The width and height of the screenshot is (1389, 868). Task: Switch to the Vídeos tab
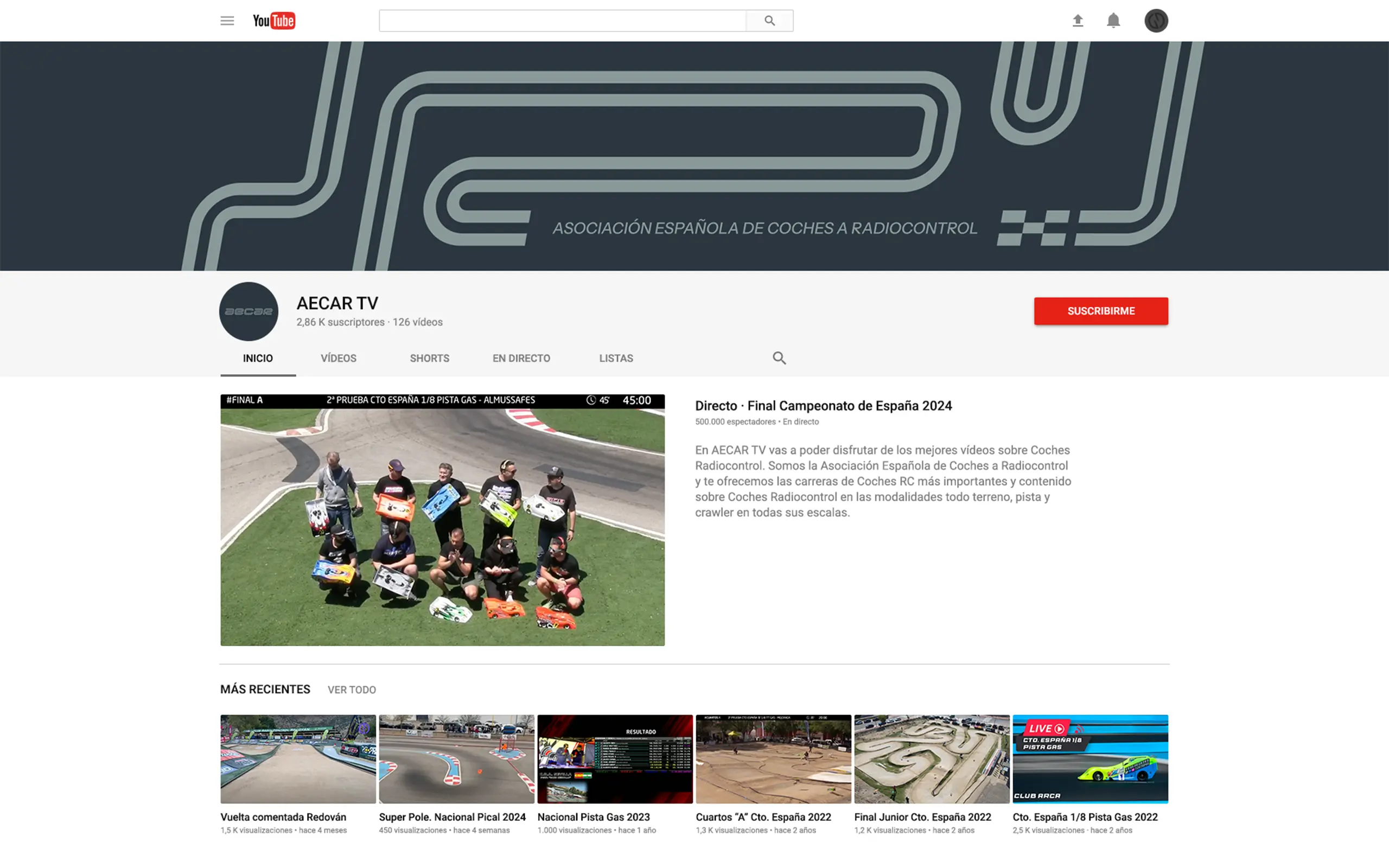(x=338, y=358)
